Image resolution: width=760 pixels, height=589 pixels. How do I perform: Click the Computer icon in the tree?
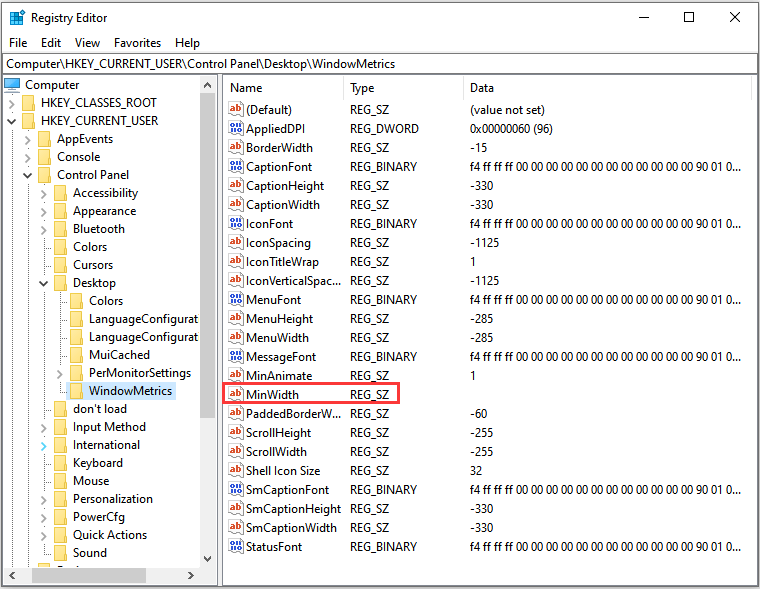(12, 85)
